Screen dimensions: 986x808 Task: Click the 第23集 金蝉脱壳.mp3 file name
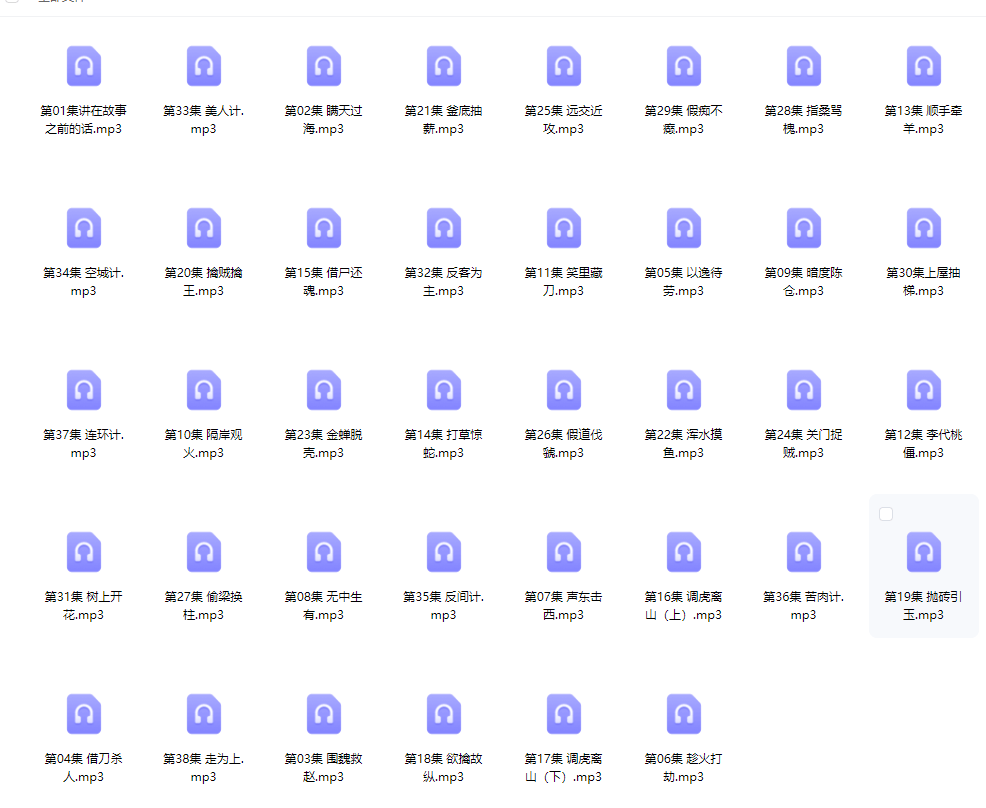point(324,444)
